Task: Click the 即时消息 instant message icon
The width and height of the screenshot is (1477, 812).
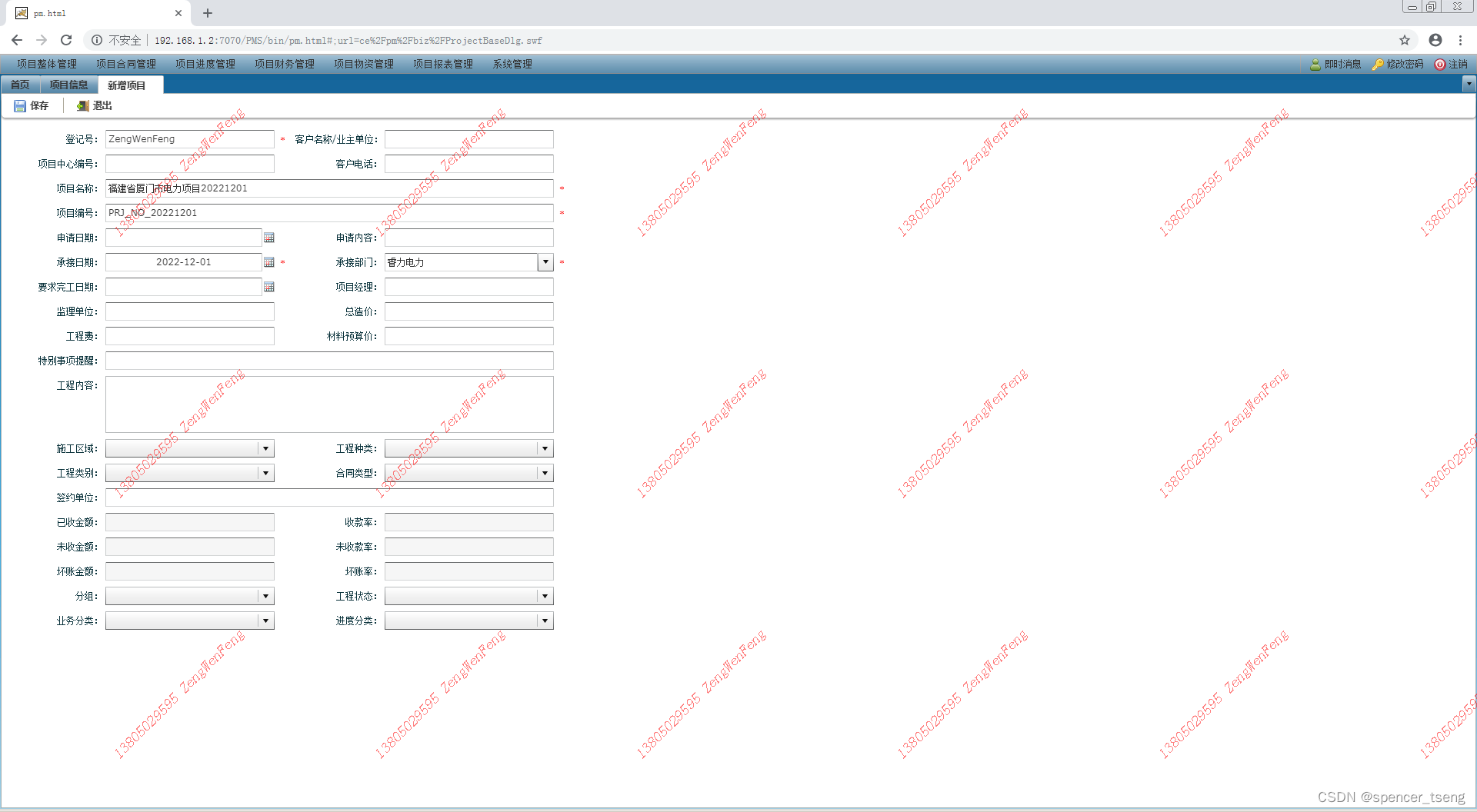Action: pos(1315,65)
